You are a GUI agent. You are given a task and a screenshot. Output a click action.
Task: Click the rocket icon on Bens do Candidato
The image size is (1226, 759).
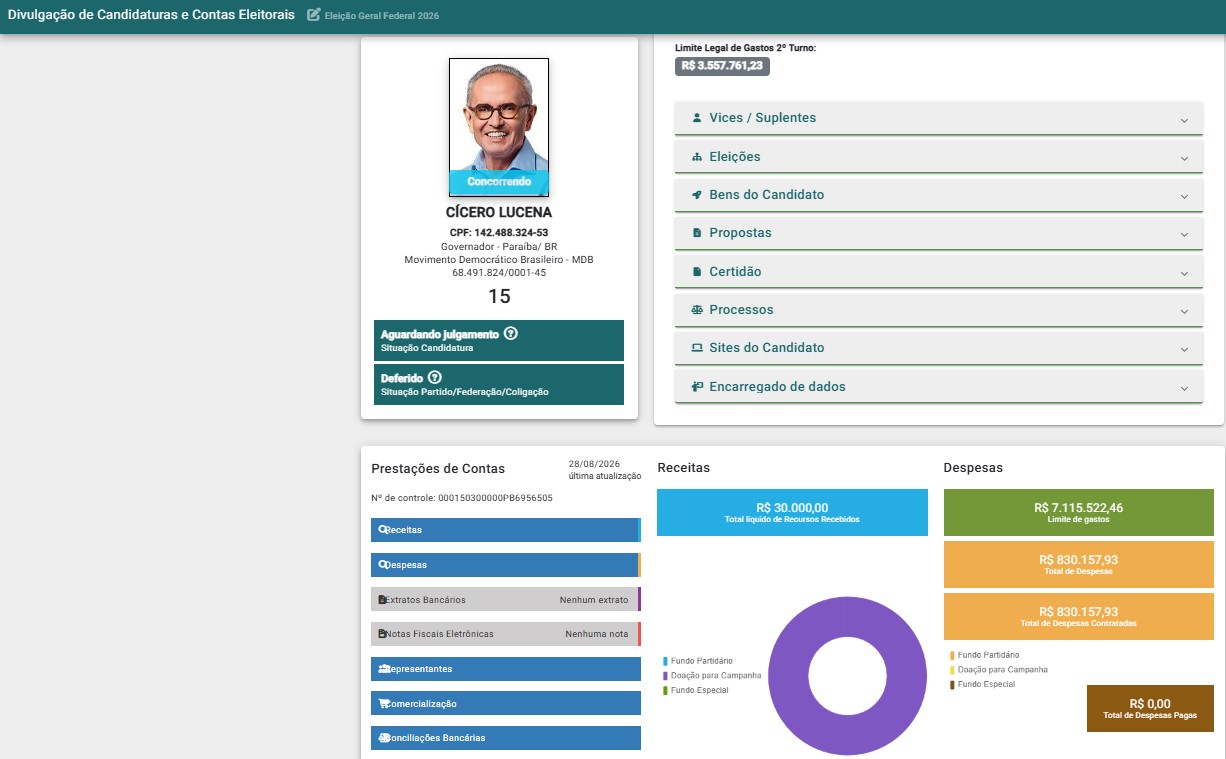coord(697,195)
